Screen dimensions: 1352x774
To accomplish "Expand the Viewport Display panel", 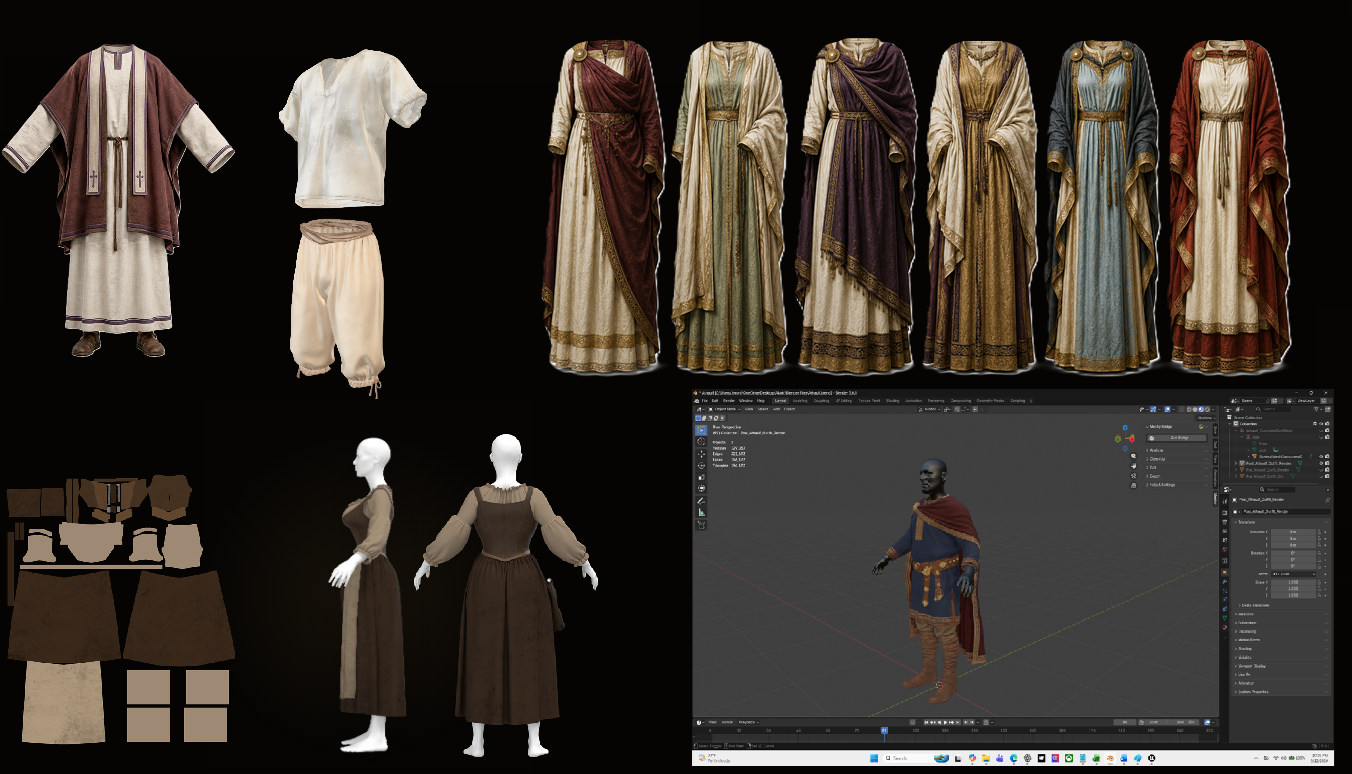I will (x=1281, y=666).
